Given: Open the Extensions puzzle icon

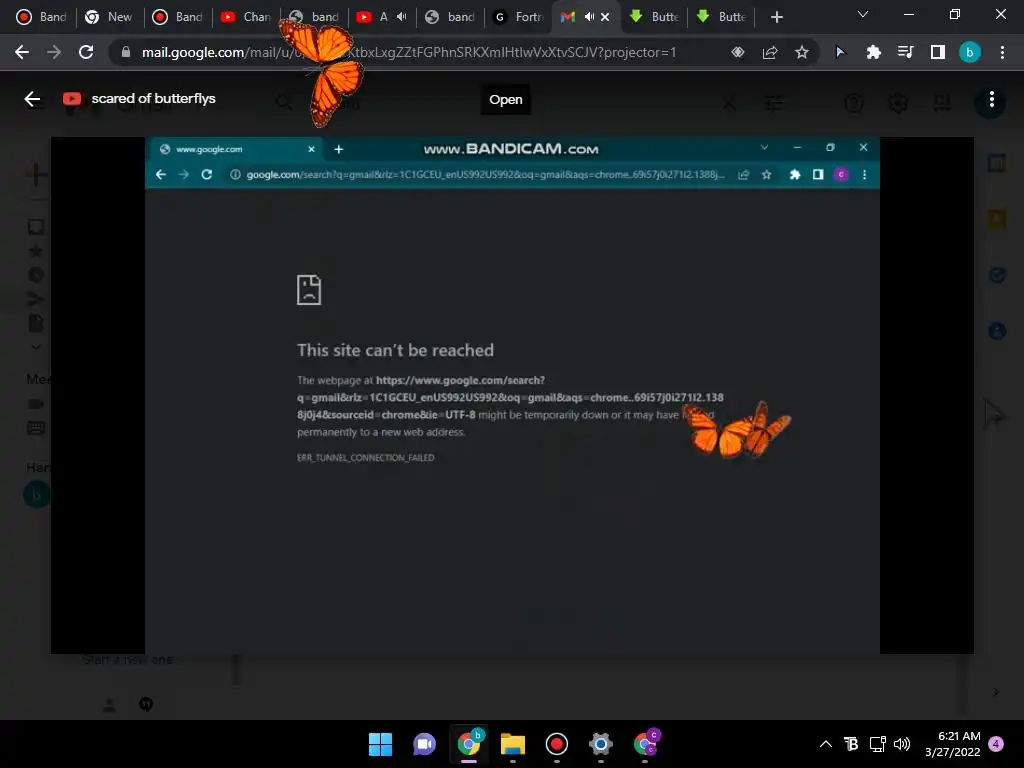Looking at the screenshot, I should (x=873, y=52).
